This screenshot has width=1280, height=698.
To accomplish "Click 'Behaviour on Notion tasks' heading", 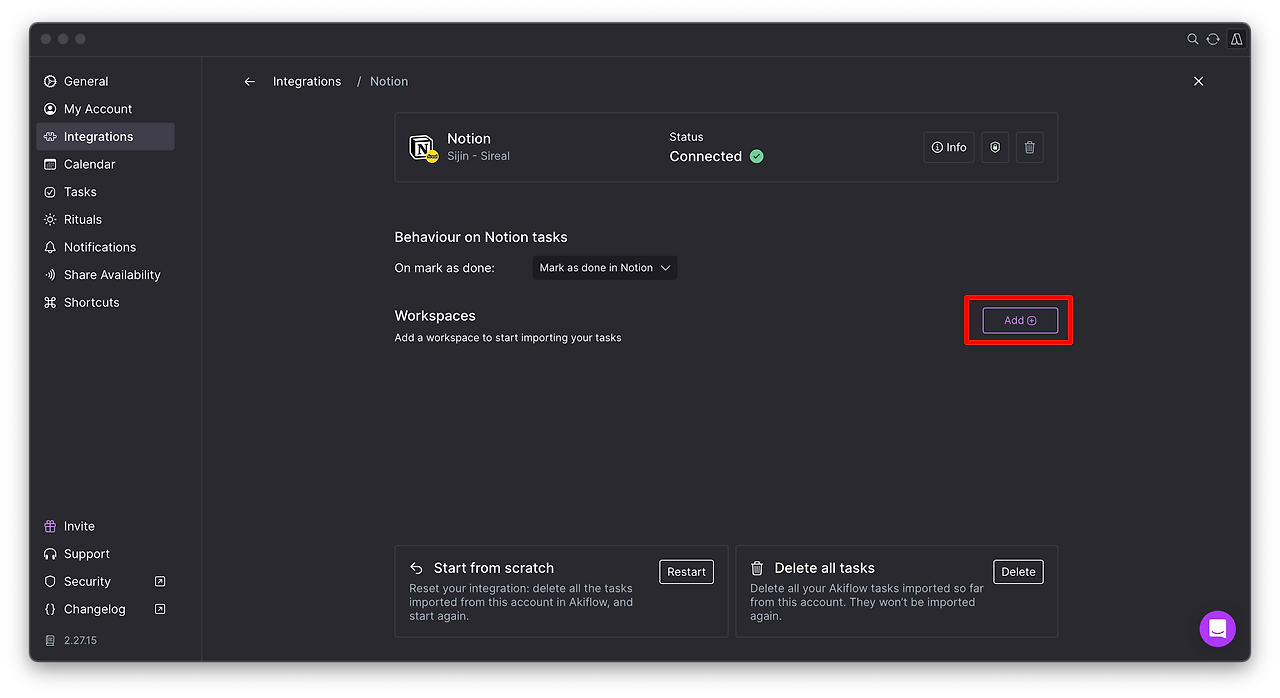I will coord(481,237).
